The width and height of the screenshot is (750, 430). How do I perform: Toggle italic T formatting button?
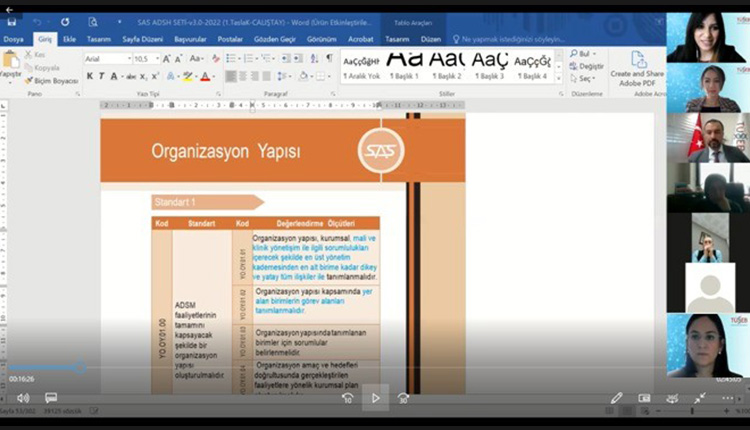tap(102, 76)
